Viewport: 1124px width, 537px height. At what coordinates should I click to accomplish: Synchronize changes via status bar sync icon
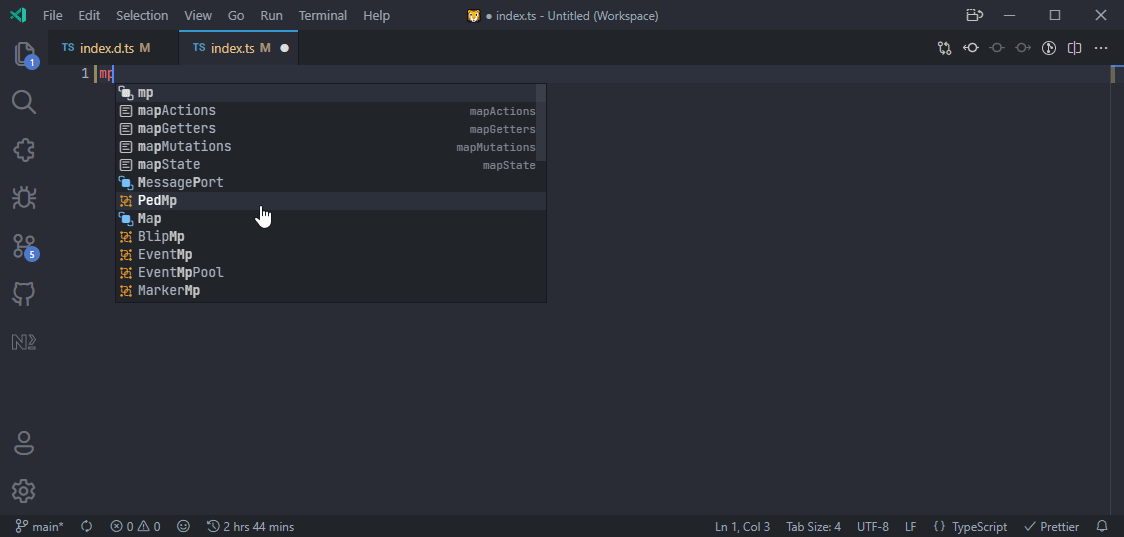click(87, 527)
